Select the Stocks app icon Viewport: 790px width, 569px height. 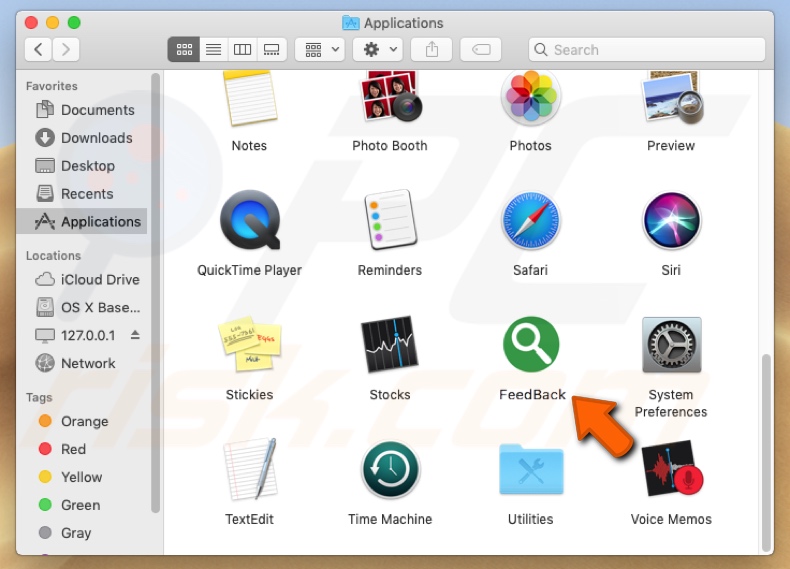tap(389, 344)
